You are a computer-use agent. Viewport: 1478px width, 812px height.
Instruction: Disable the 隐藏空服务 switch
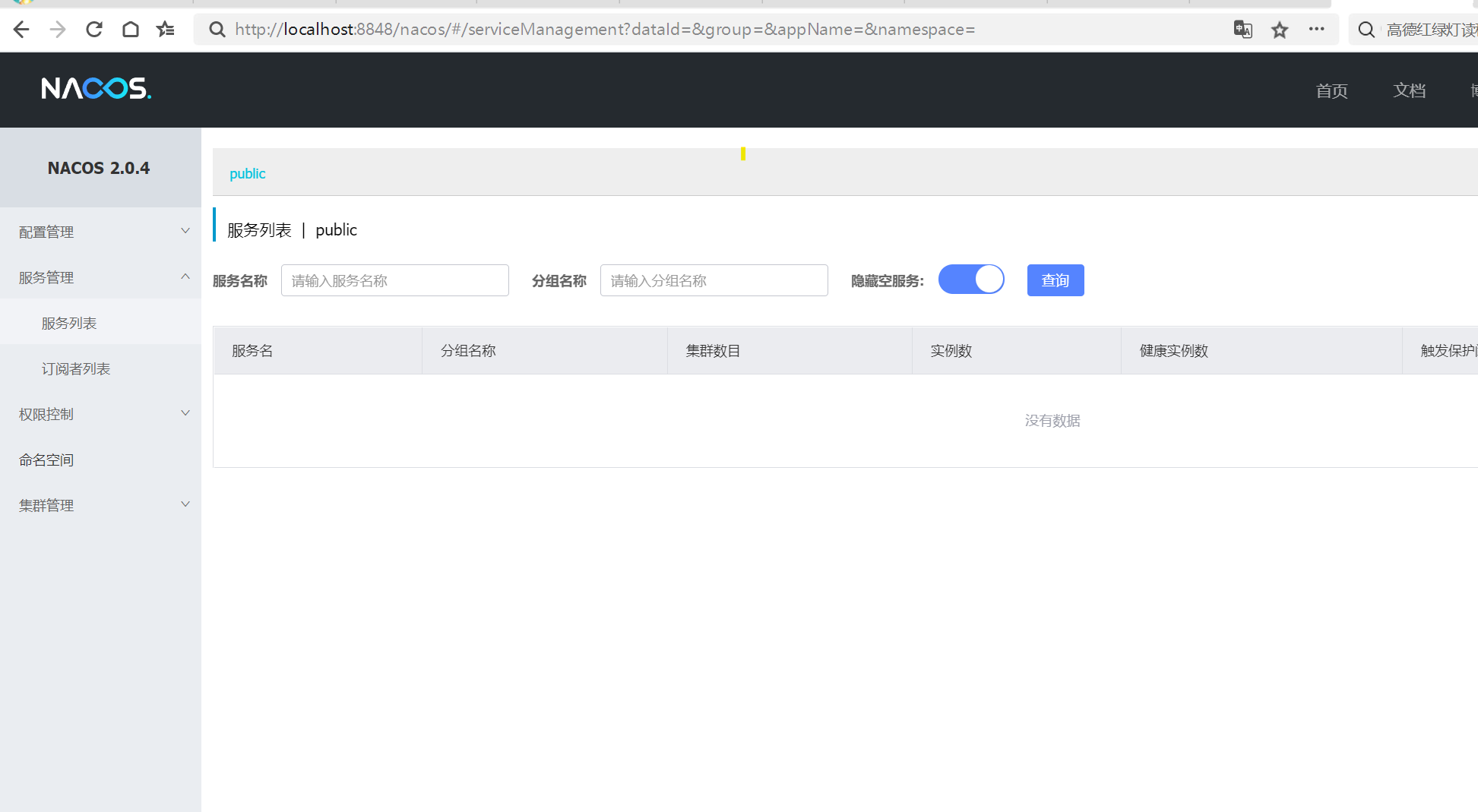[971, 280]
